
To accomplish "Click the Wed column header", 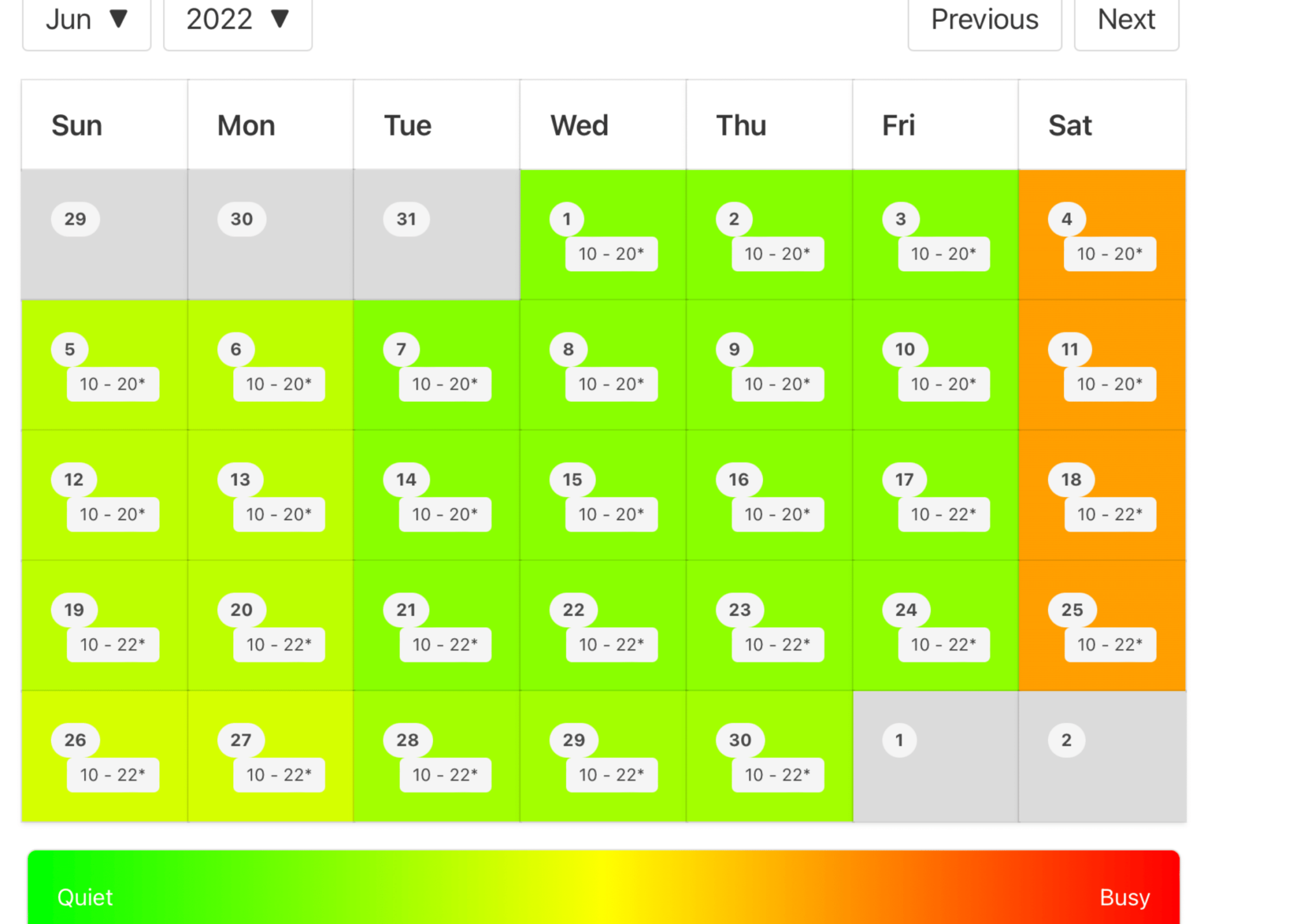I will (579, 125).
